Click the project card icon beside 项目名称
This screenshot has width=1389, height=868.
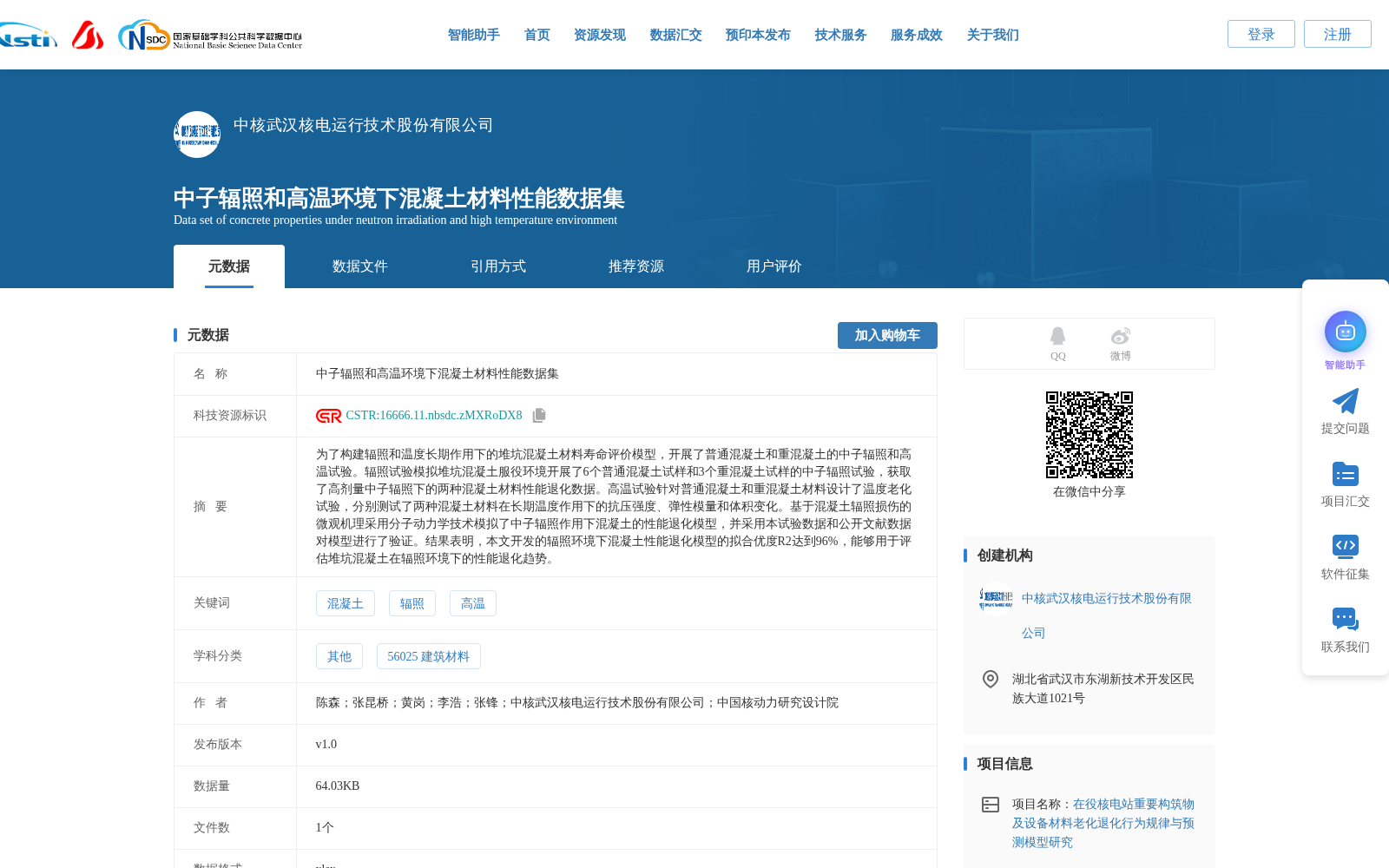pos(991,805)
